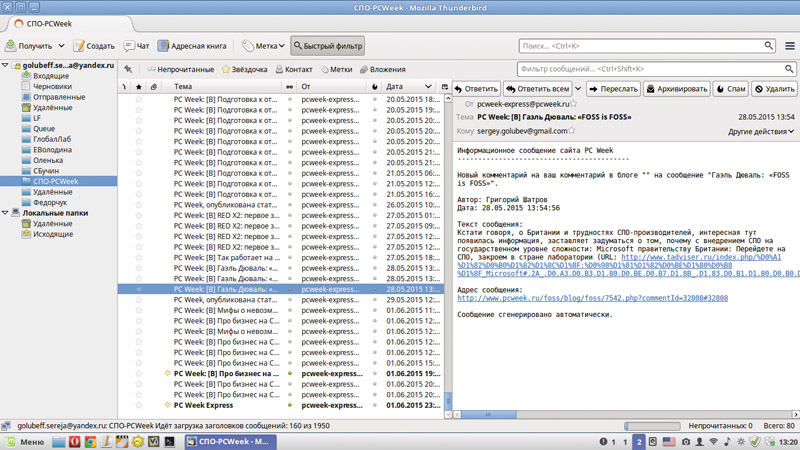Click the message list vertical scrollbar thumb
Viewport: 800px width, 450px height.
tap(448, 400)
